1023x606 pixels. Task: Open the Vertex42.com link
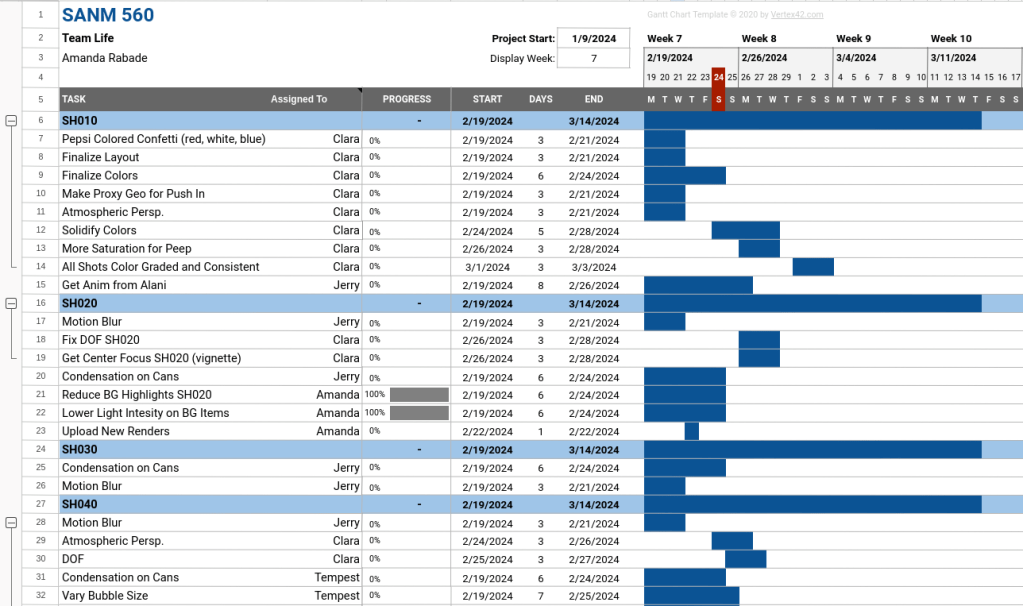[797, 15]
